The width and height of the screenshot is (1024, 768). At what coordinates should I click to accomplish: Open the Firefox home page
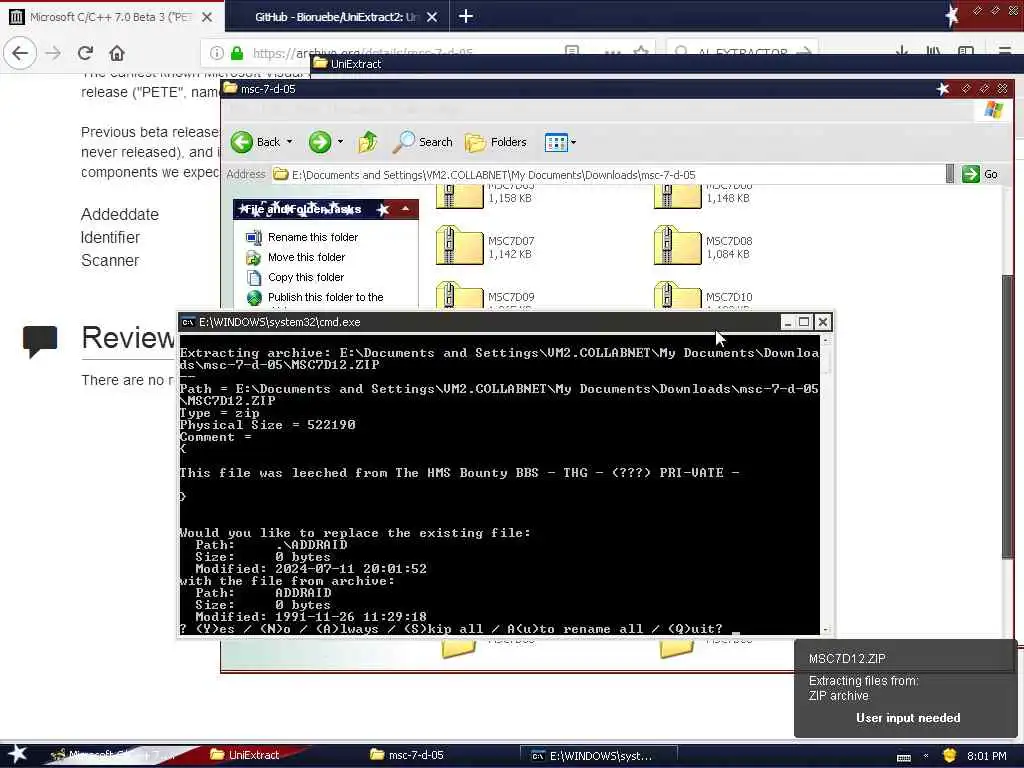pyautogui.click(x=117, y=53)
